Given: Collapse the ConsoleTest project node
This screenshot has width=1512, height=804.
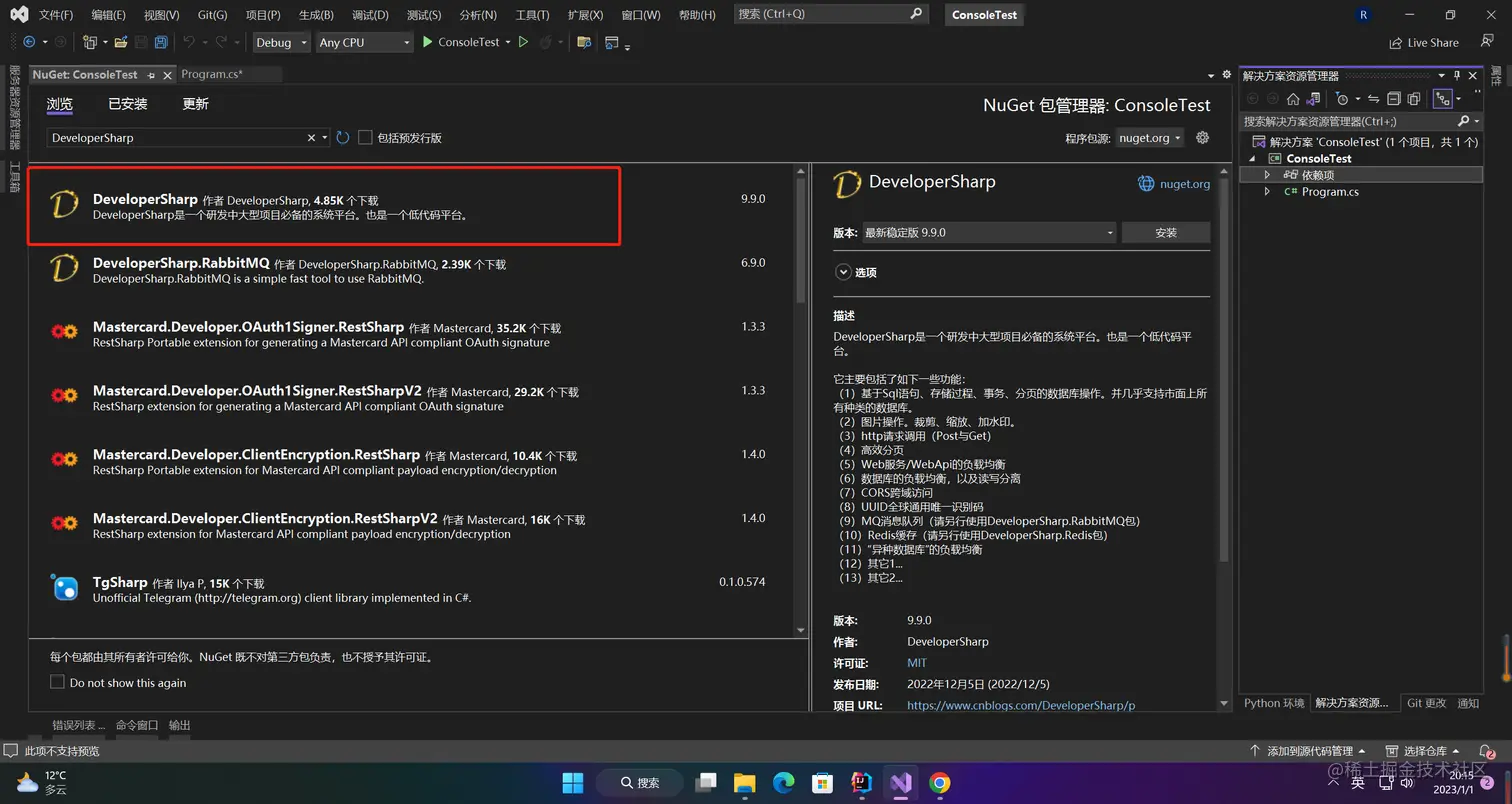Looking at the screenshot, I should click(x=1252, y=159).
